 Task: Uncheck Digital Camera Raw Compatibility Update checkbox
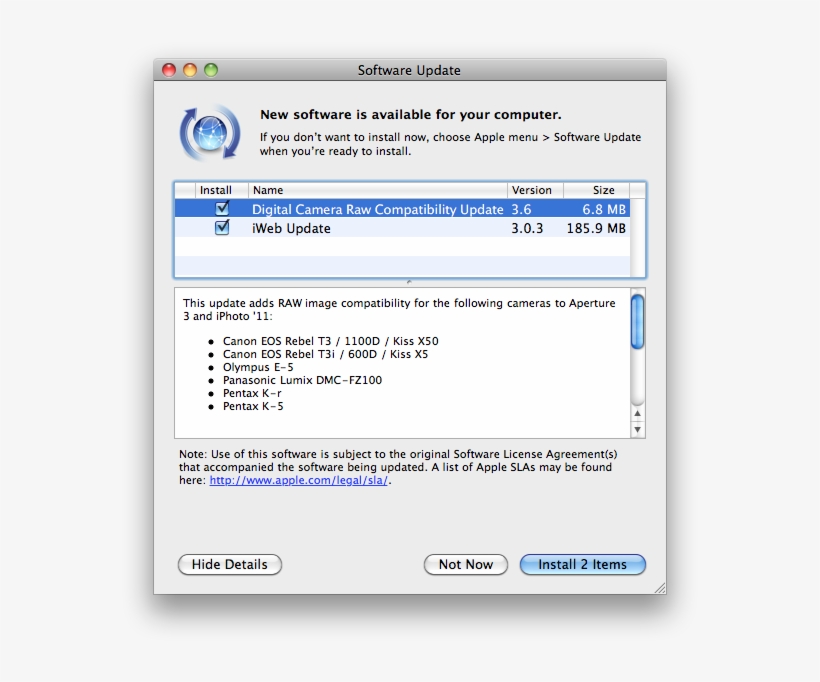222,209
